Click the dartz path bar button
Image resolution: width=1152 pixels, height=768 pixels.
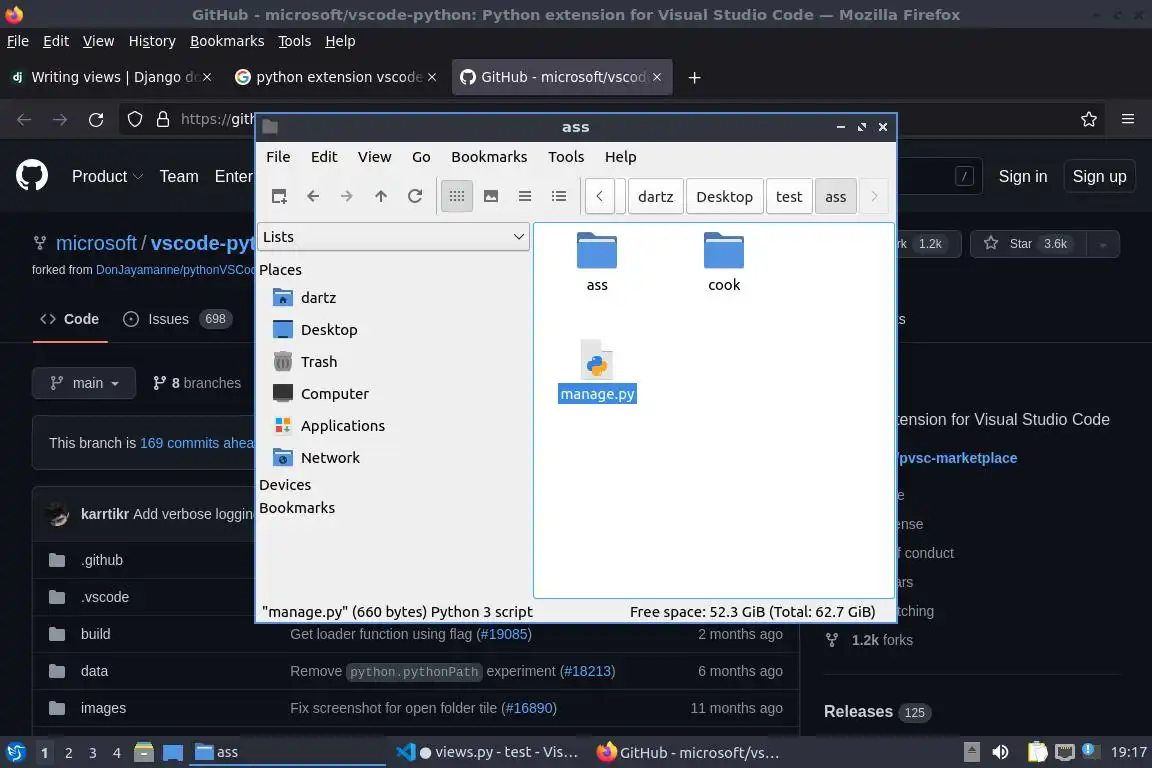tap(655, 197)
